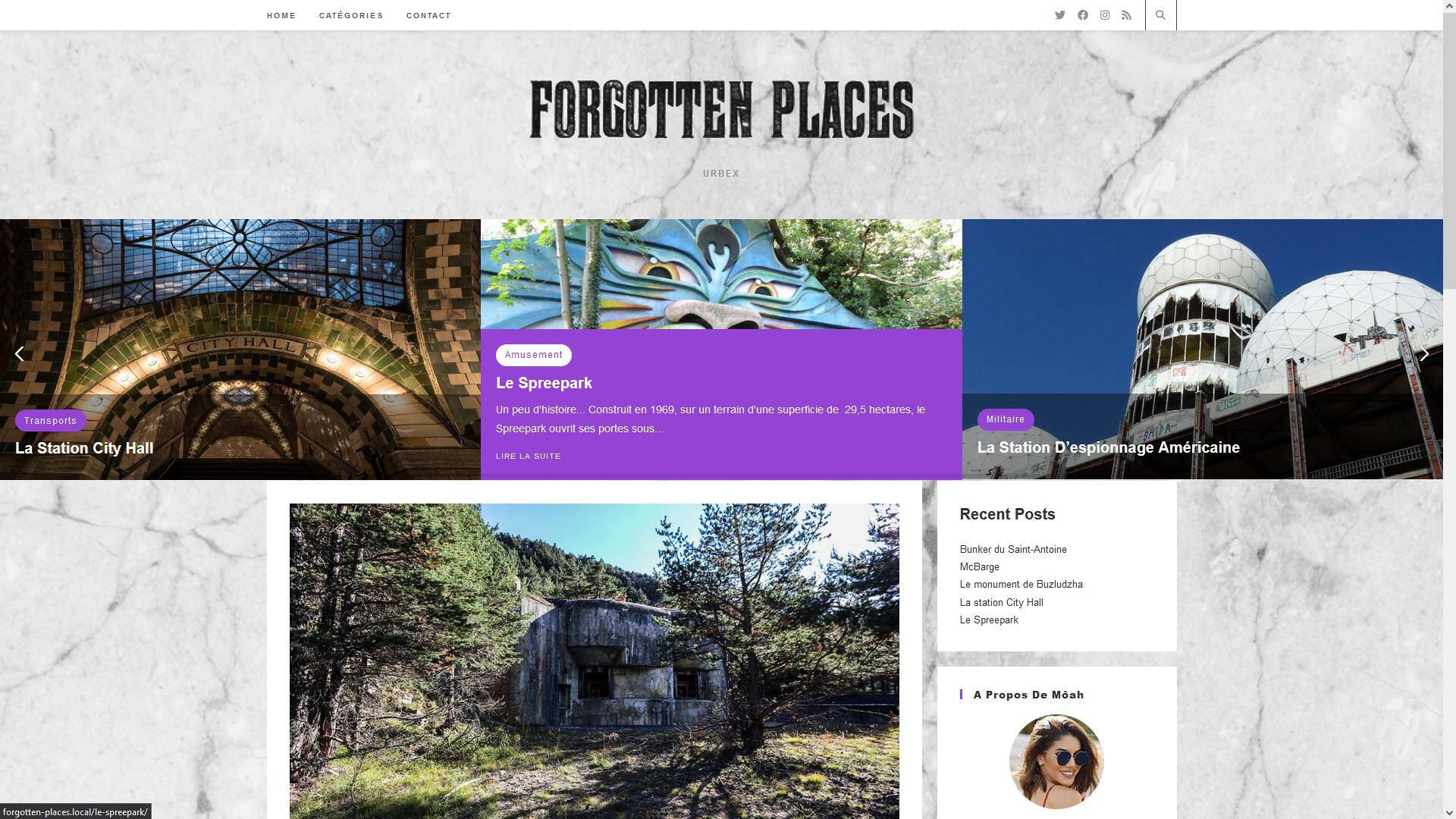Screen dimensions: 1456x819
Task: Select the Amusement category tag
Action: click(534, 355)
